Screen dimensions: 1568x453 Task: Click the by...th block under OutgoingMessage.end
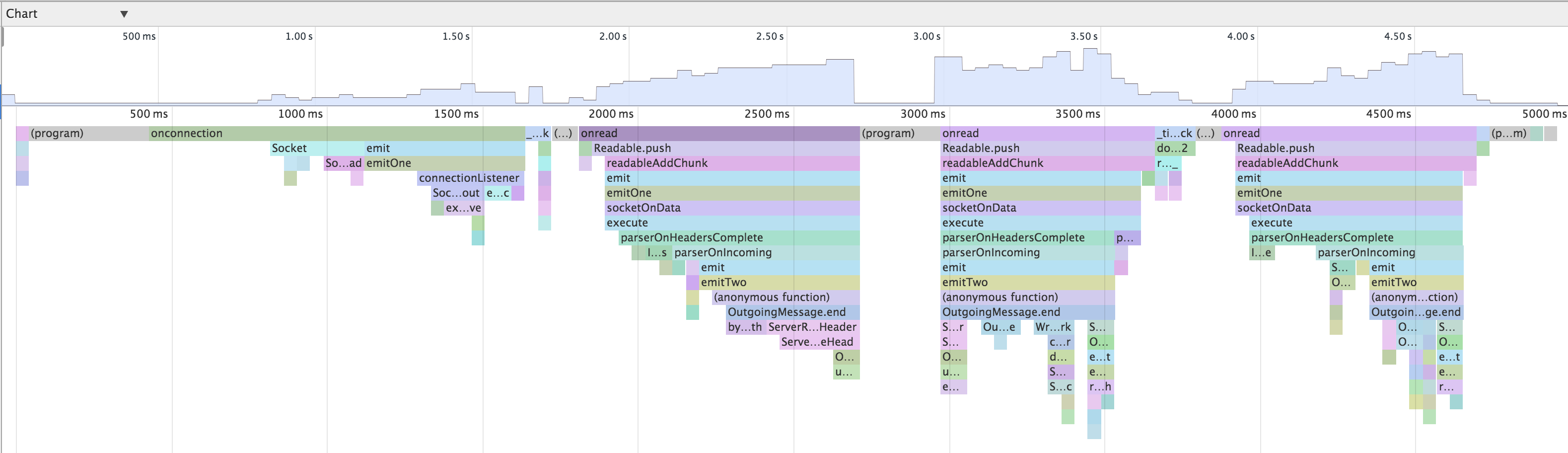(745, 327)
